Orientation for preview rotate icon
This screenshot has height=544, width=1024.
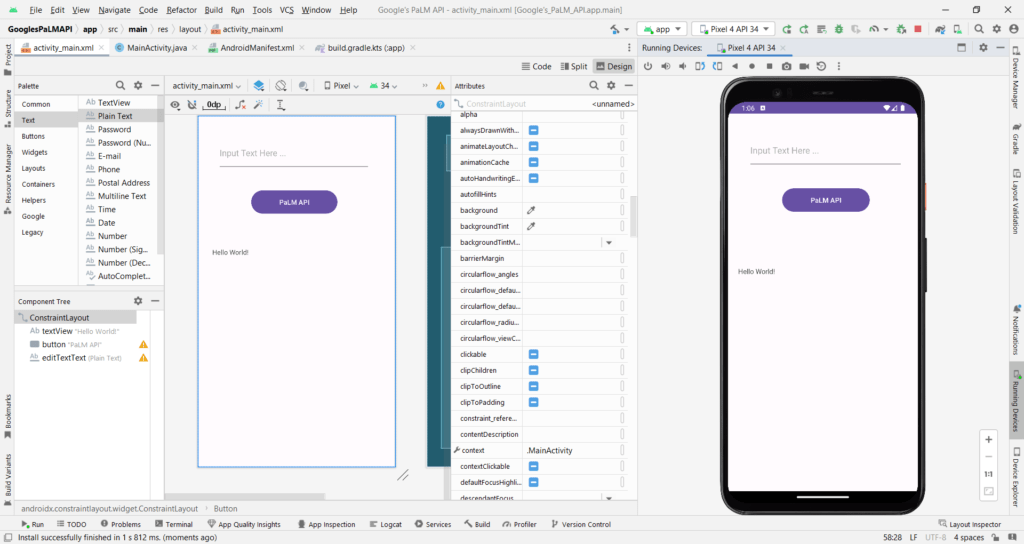point(281,86)
